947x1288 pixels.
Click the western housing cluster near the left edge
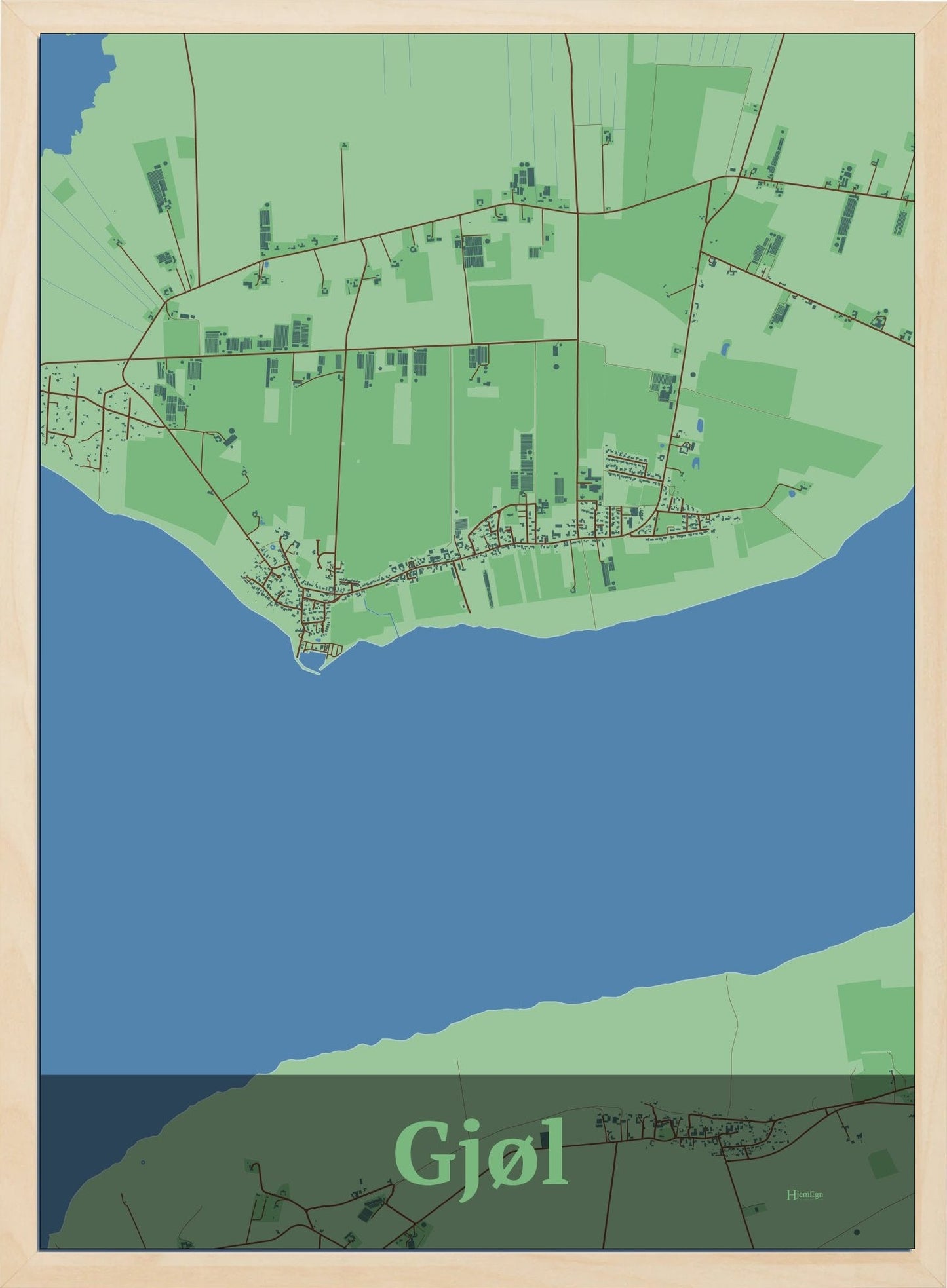tap(72, 419)
